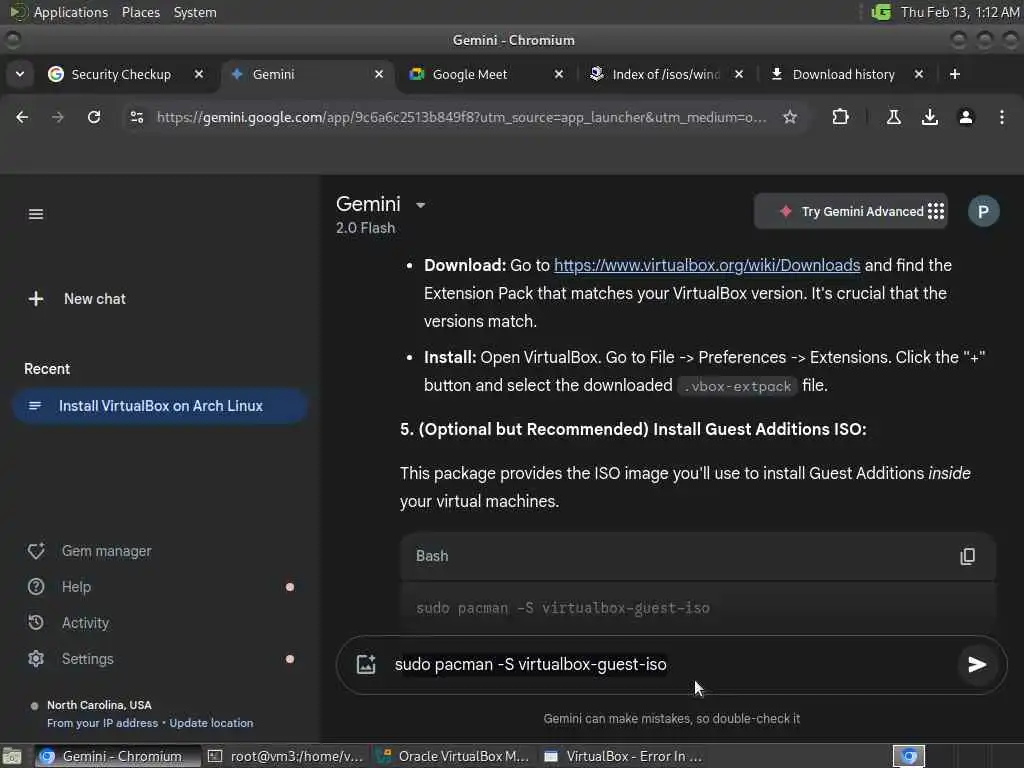Close the Gemini tab
Viewport: 1024px width, 768px height.
click(379, 74)
